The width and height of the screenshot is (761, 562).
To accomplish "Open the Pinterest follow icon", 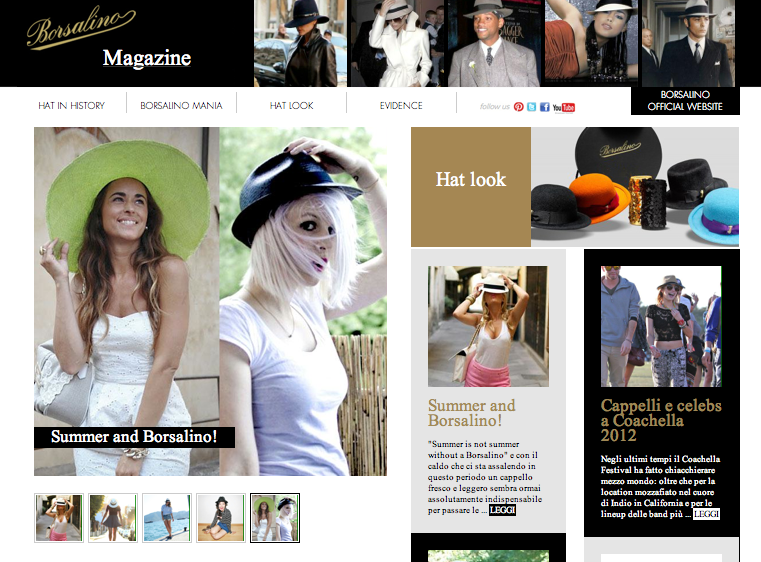I will 519,107.
